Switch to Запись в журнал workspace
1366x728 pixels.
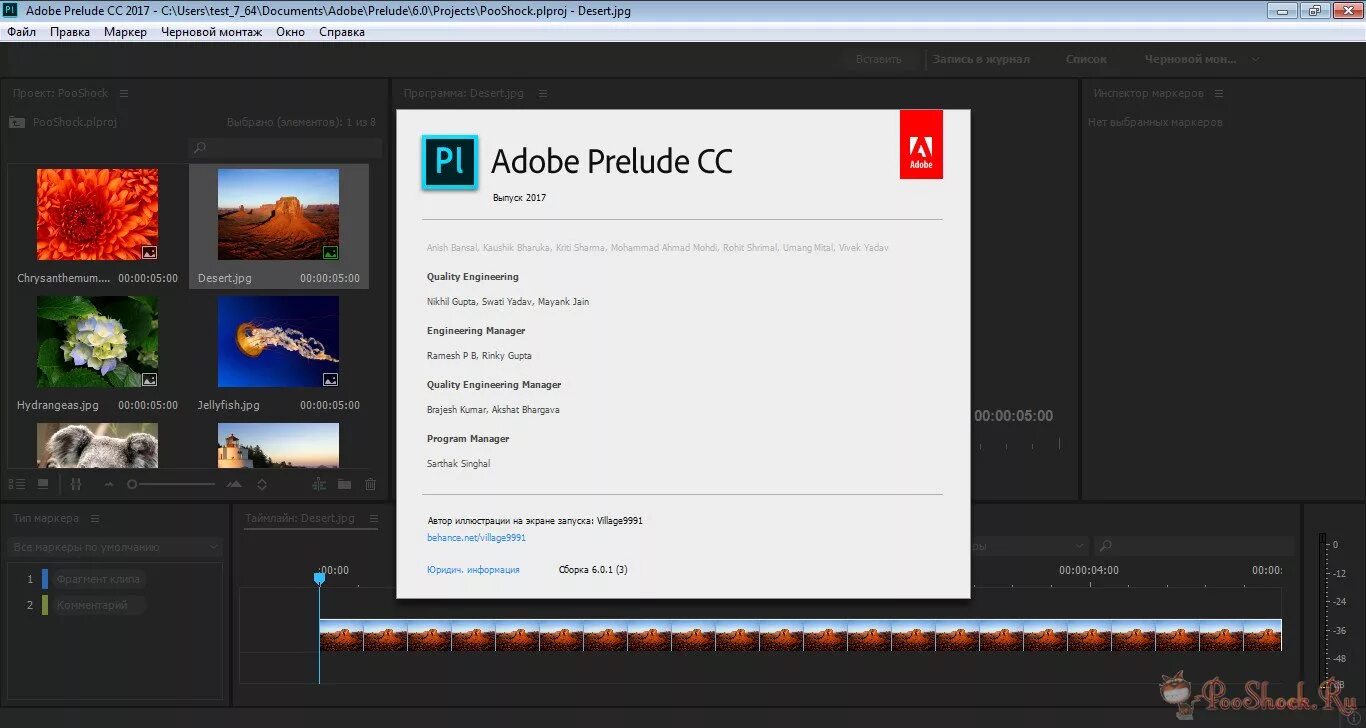[x=981, y=59]
